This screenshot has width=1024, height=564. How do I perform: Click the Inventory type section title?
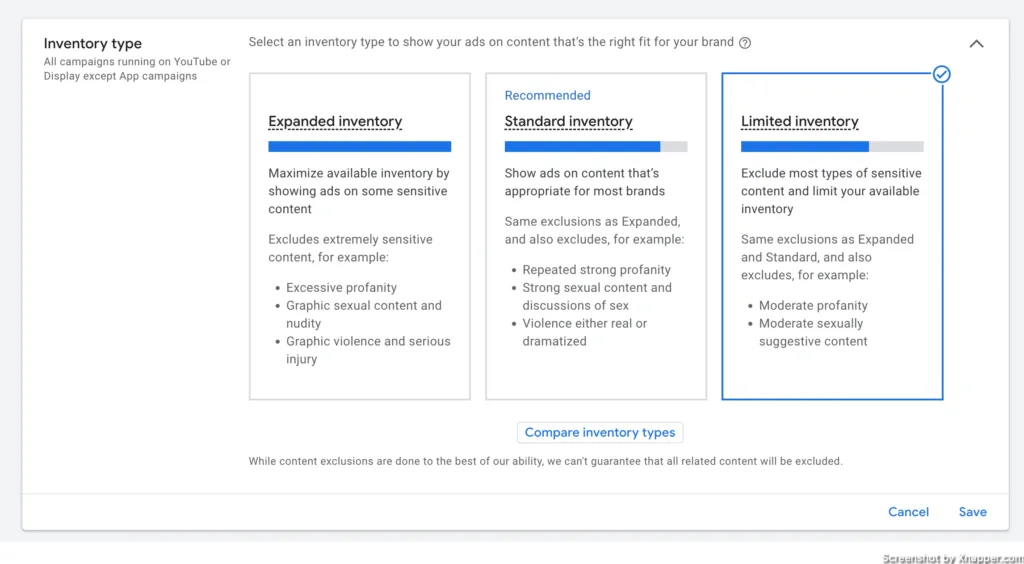pyautogui.click(x=93, y=44)
